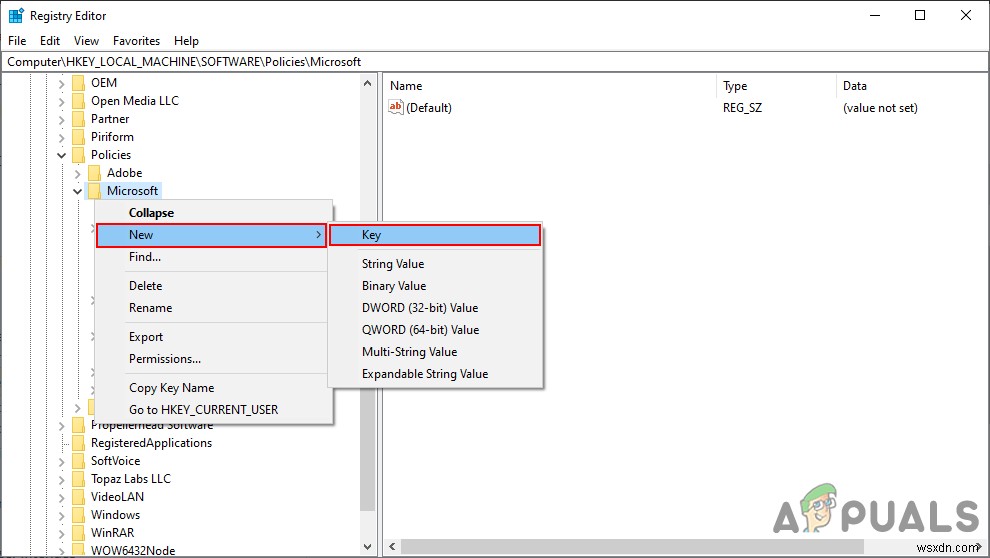Click the (Default) string value icon

tap(396, 107)
